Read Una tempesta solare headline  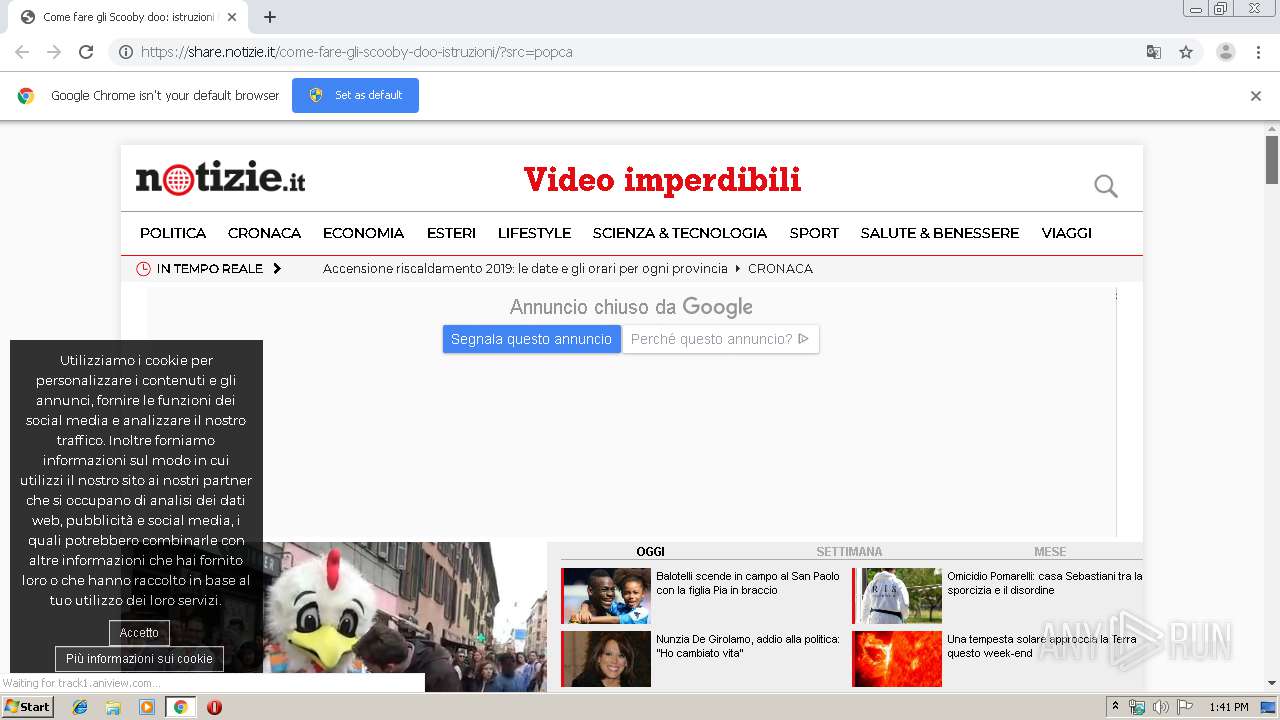pos(1042,646)
